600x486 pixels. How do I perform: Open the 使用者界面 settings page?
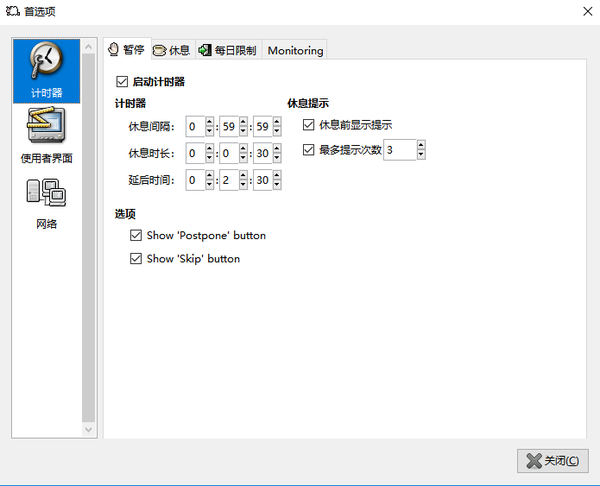[x=46, y=136]
